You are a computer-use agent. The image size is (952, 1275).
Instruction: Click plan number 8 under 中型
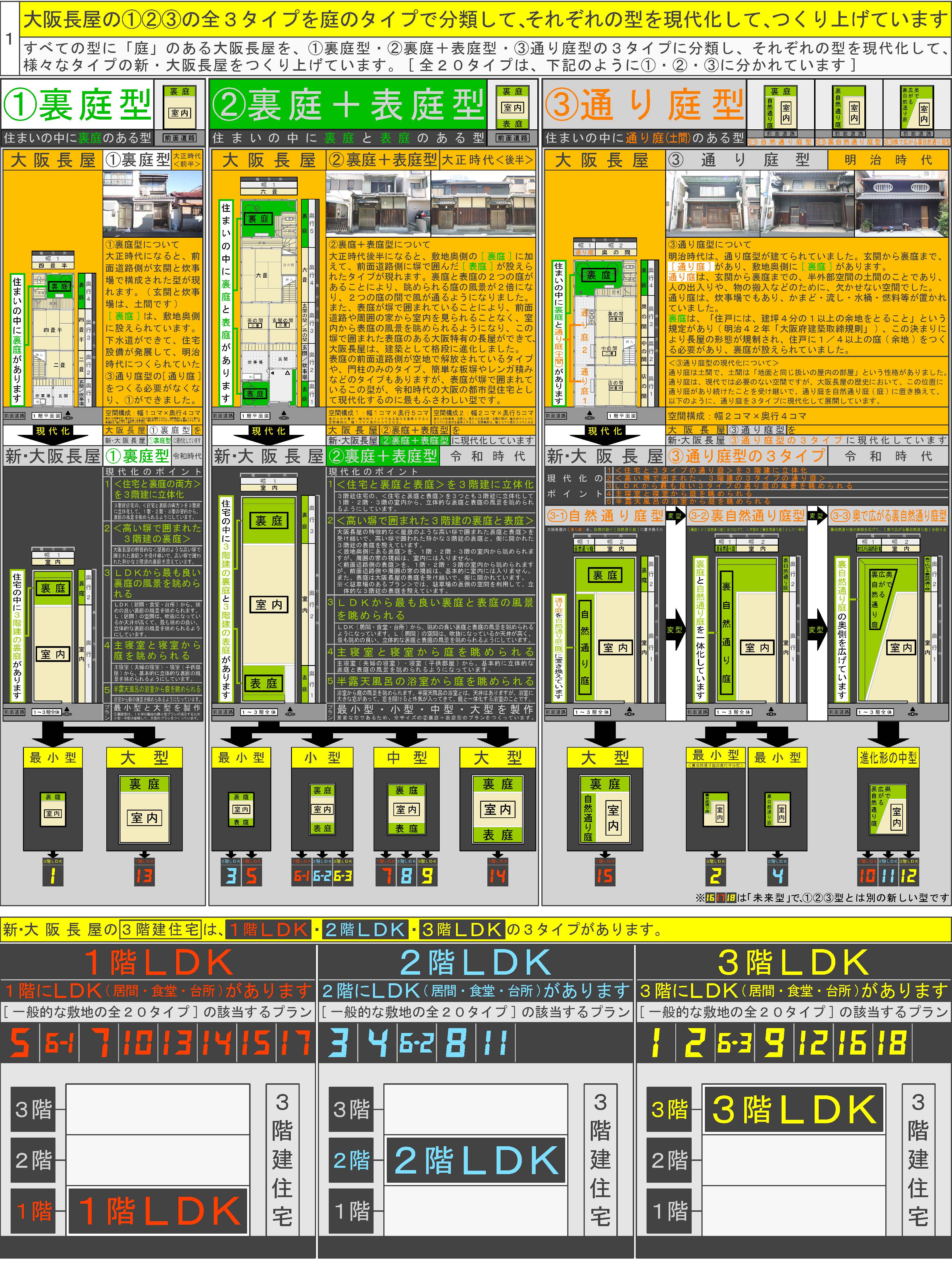pos(406,876)
